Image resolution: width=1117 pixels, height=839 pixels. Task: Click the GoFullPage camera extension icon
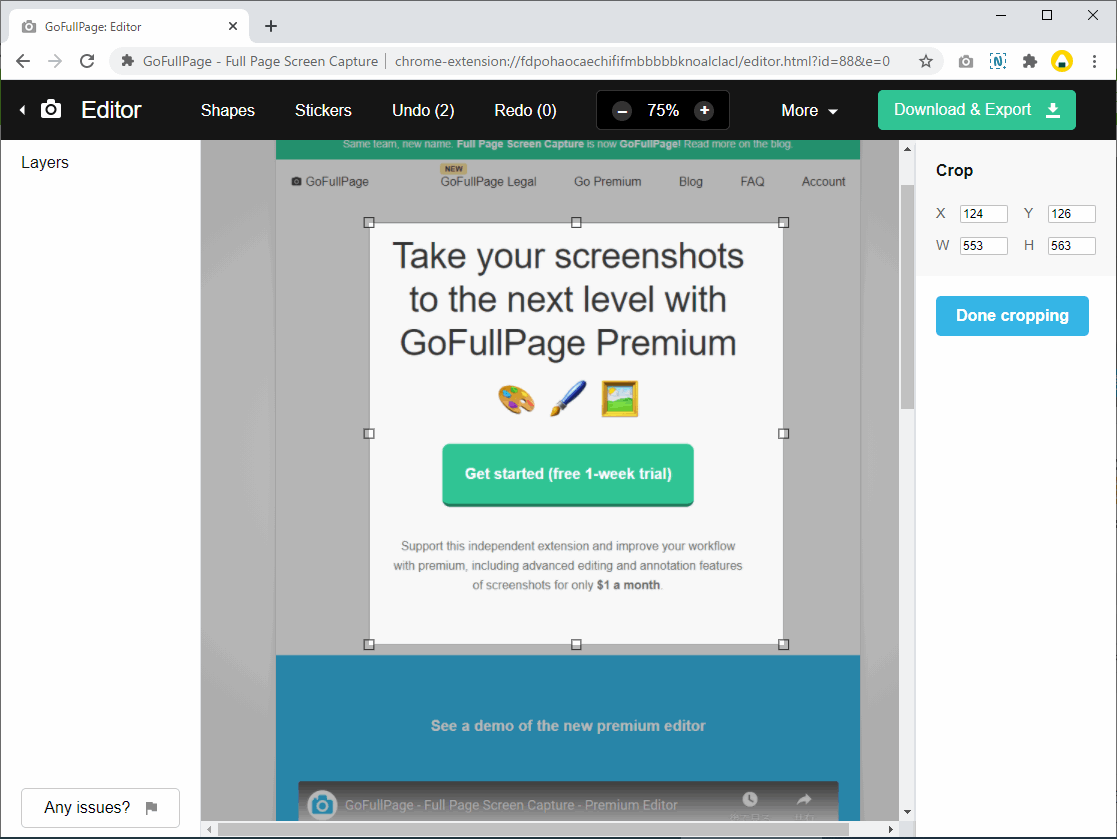(x=965, y=62)
